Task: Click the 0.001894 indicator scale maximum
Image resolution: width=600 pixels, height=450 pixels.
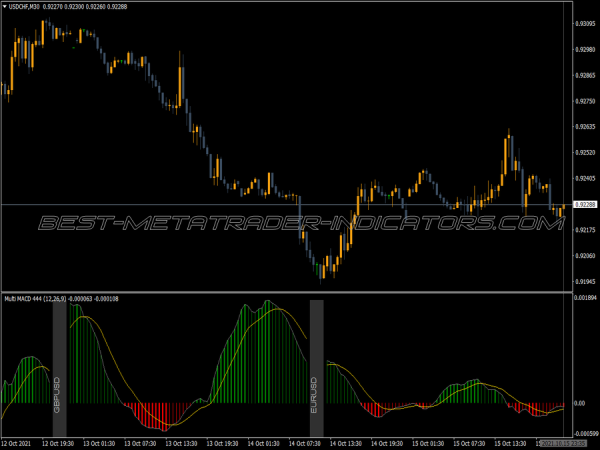Action: point(586,298)
